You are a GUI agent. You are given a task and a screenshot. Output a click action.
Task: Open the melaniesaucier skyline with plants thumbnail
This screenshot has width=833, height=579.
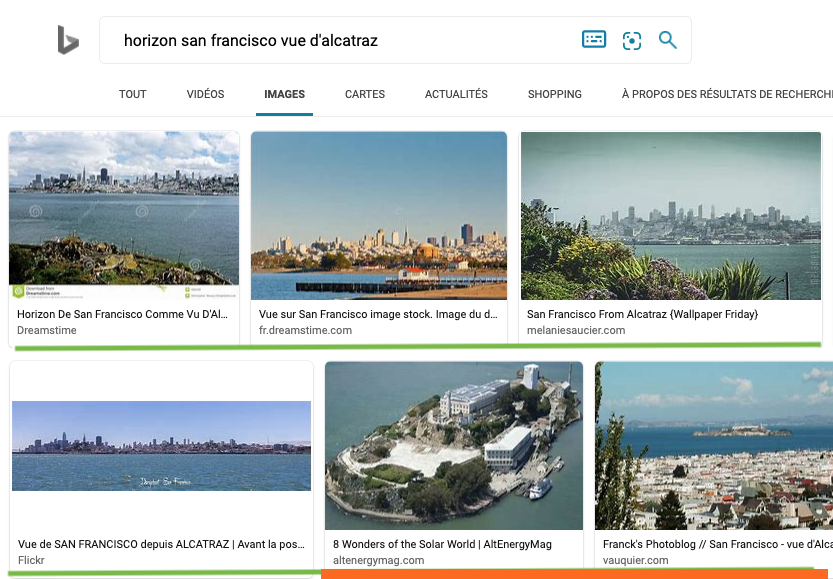pyautogui.click(x=670, y=216)
